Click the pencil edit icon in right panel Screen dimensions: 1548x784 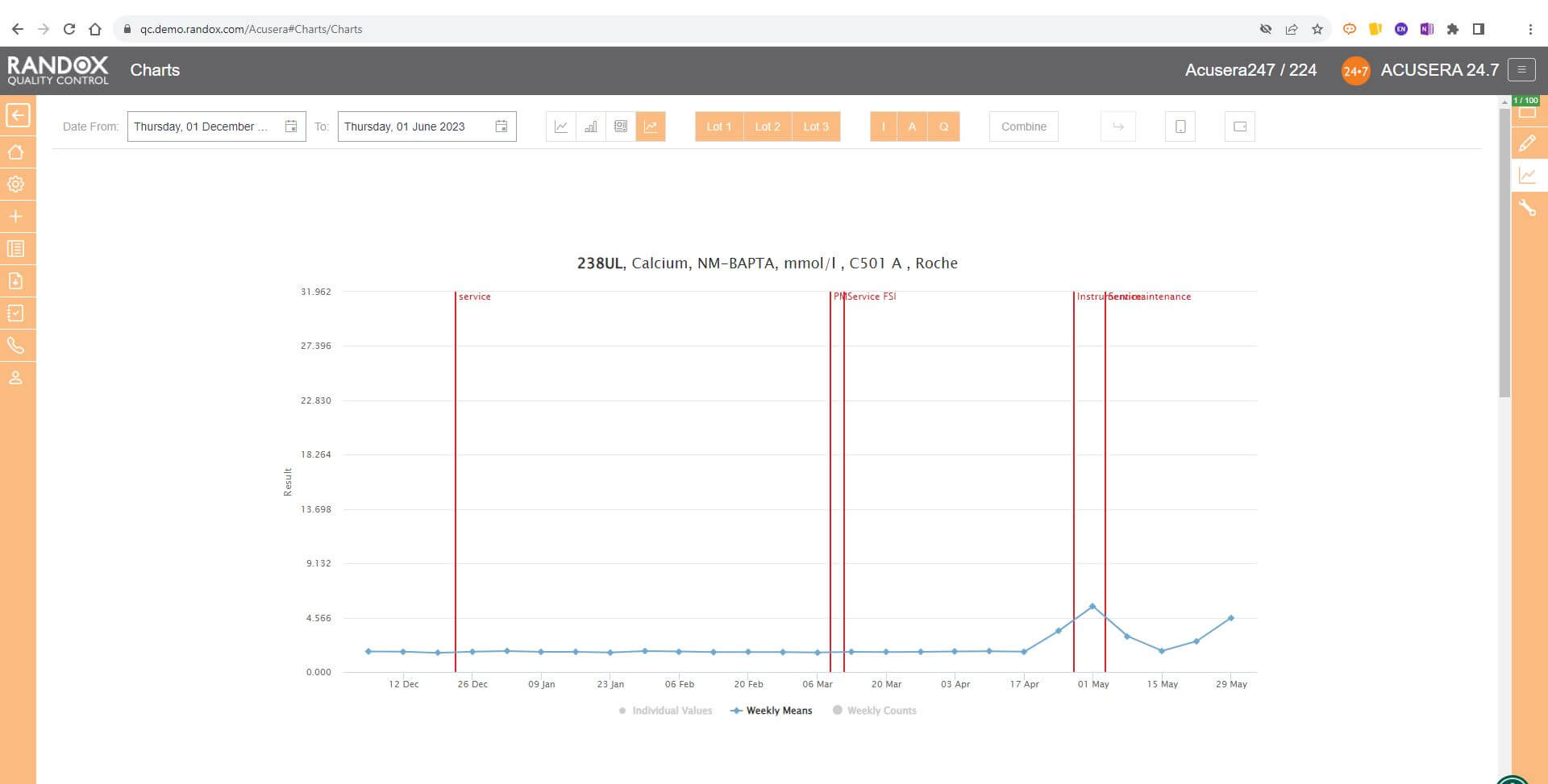point(1528,143)
